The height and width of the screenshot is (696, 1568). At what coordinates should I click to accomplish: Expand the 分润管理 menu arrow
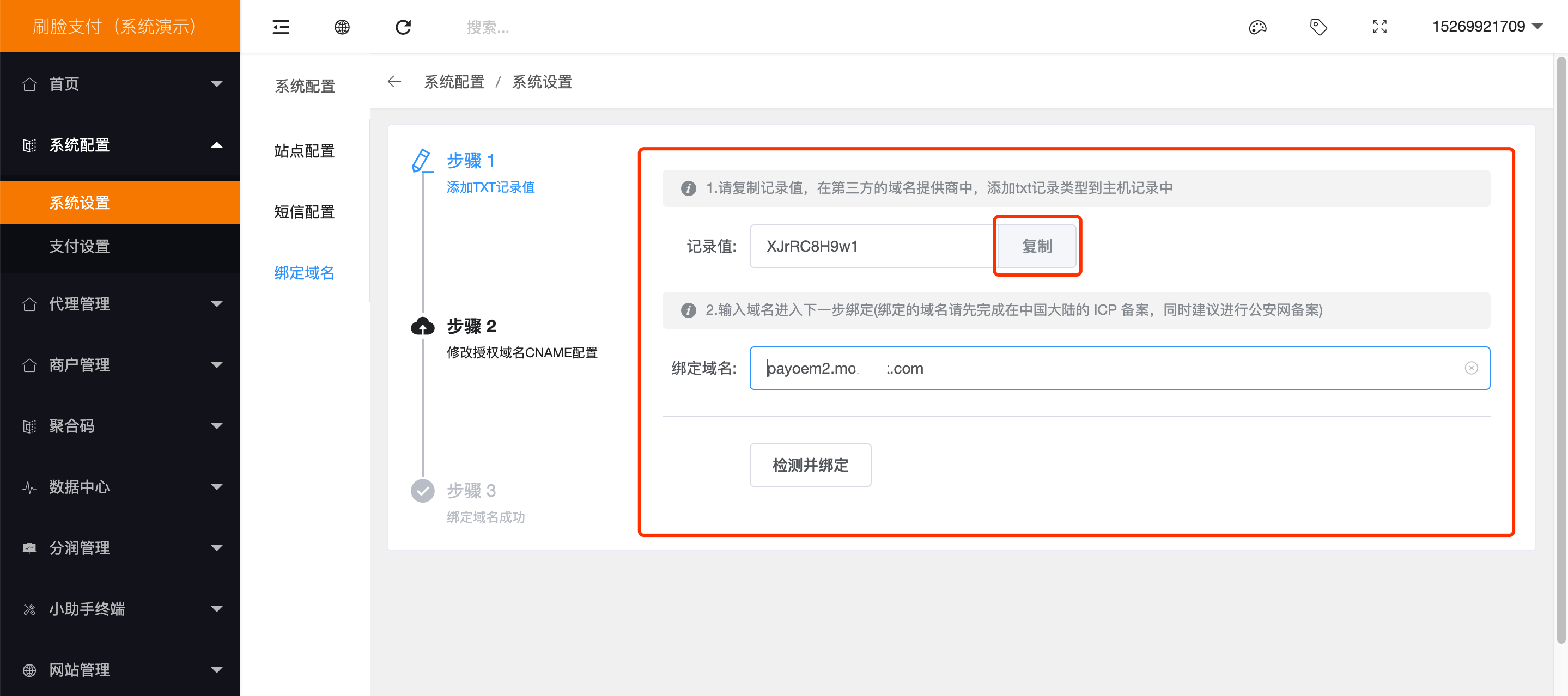pyautogui.click(x=217, y=548)
